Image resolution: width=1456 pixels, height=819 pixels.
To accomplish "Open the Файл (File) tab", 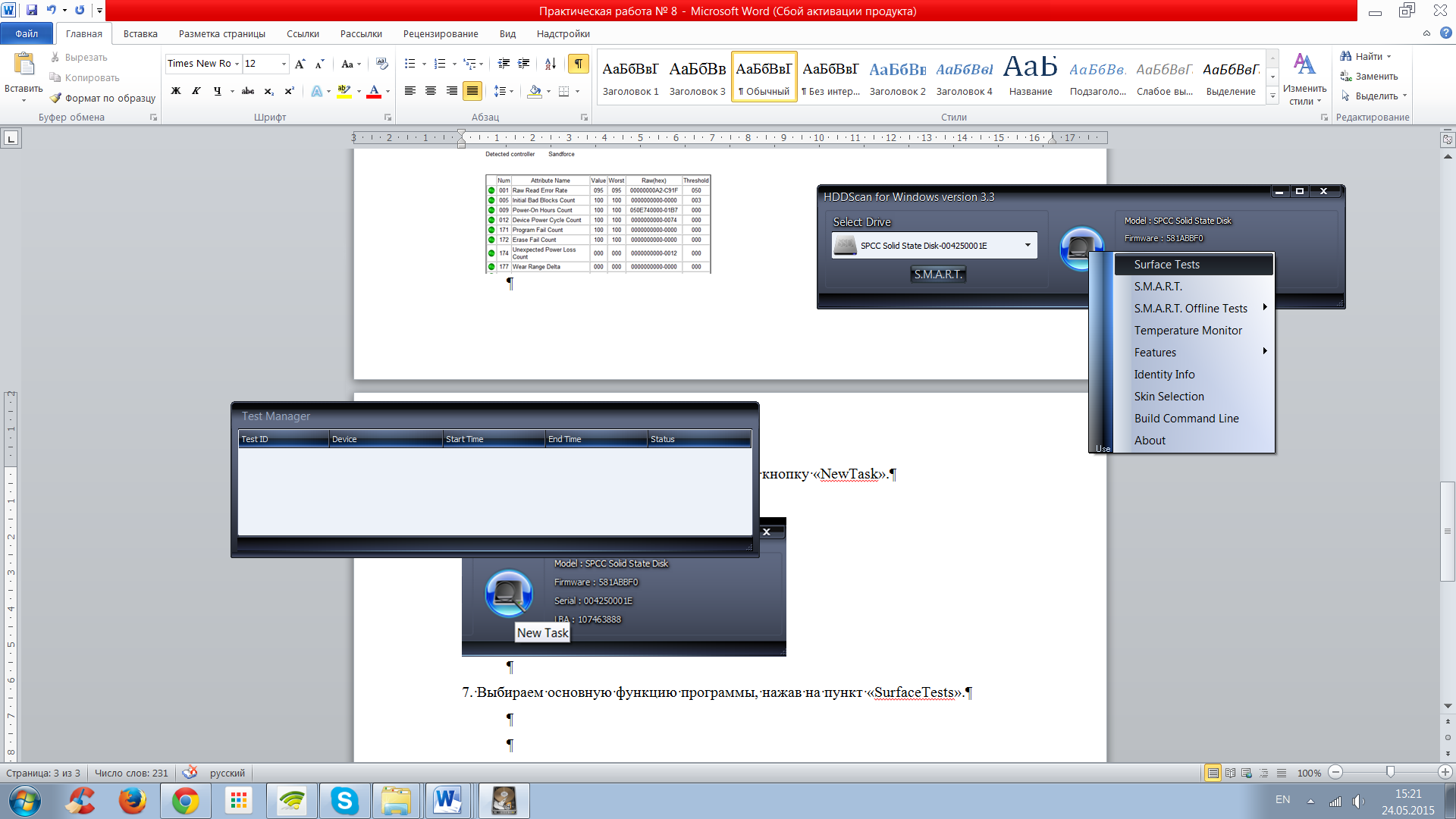I will [x=27, y=33].
